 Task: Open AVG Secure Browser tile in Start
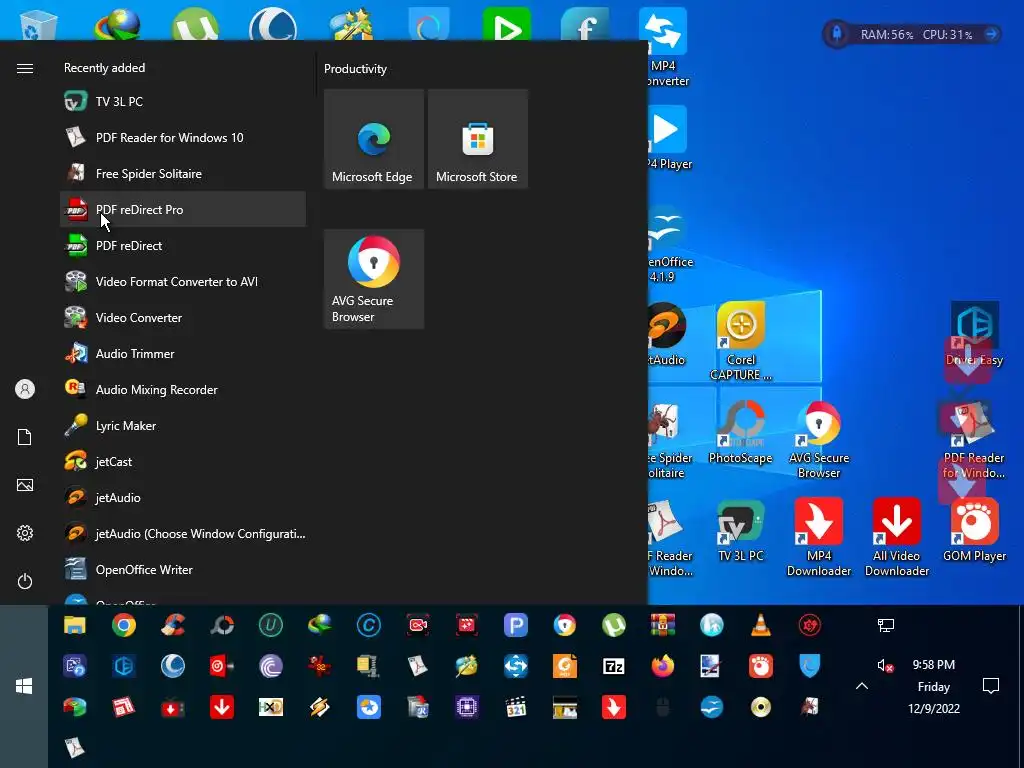374,279
